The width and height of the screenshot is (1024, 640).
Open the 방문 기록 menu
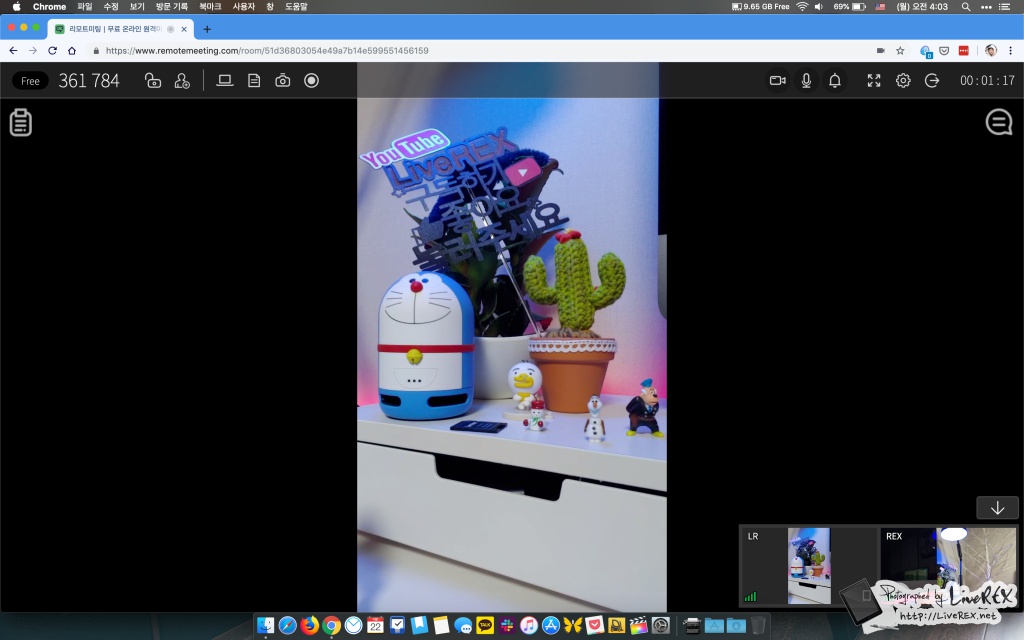[x=171, y=7]
